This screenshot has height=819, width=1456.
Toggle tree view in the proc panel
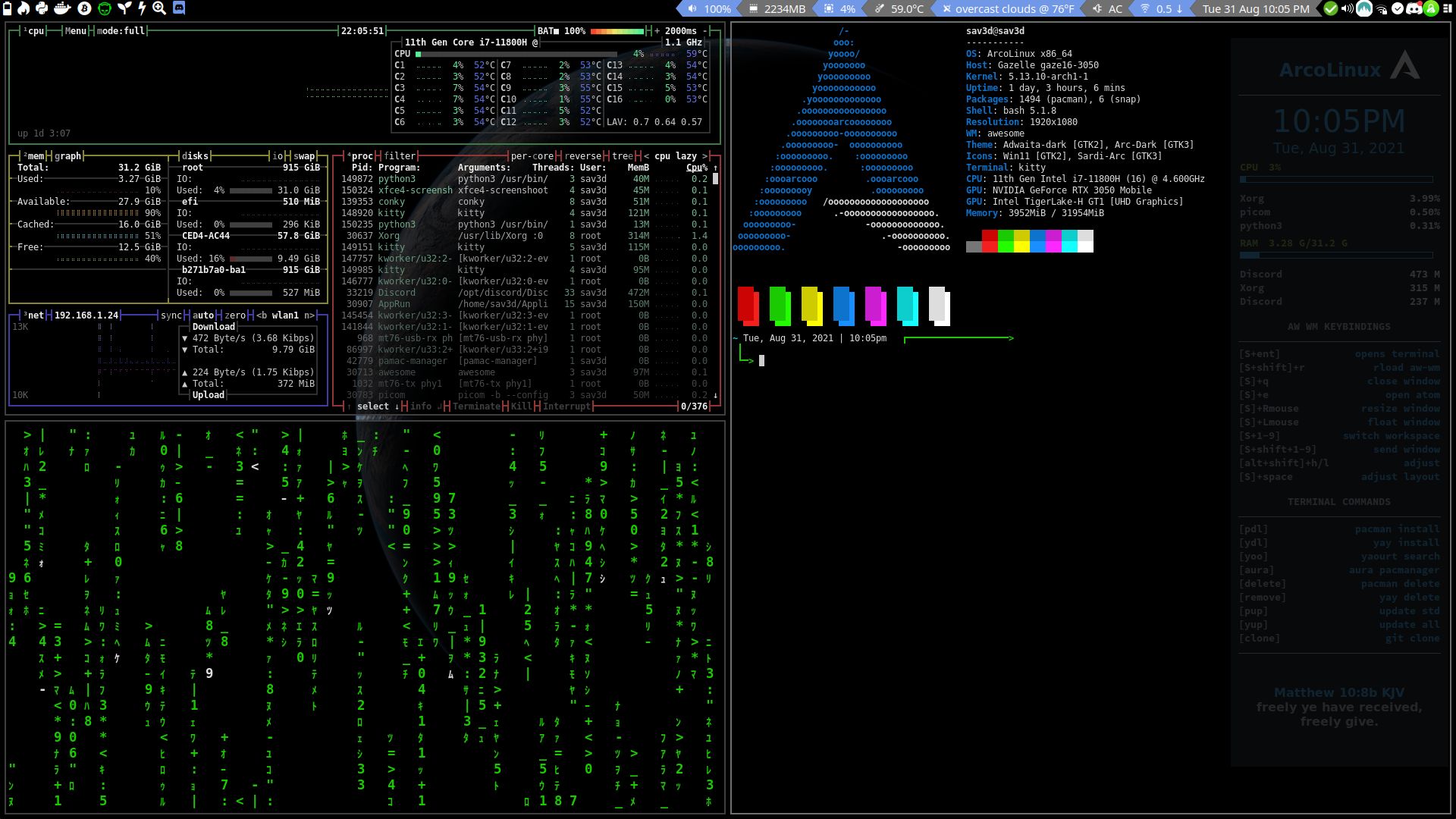pyautogui.click(x=621, y=156)
